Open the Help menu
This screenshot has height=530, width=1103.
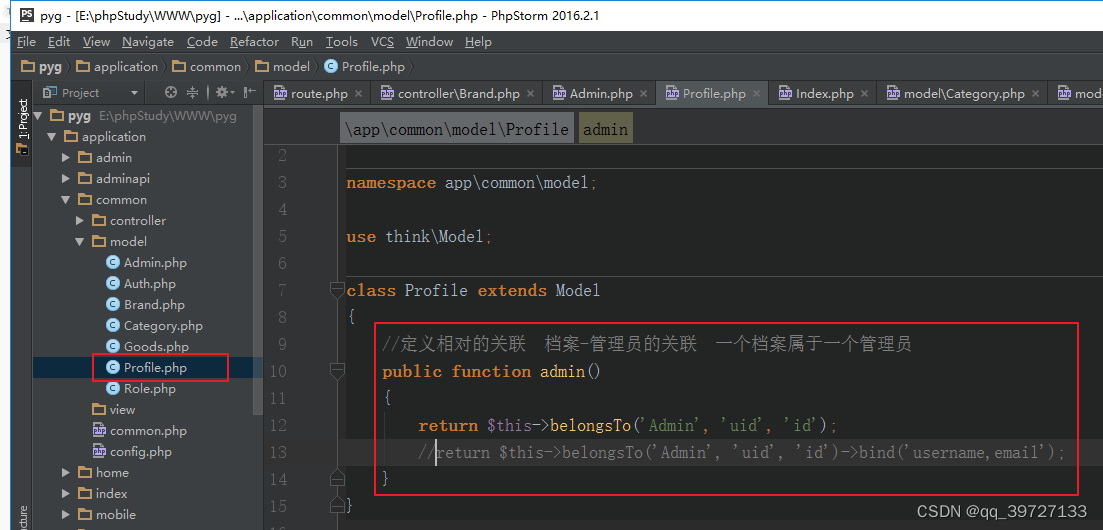tap(478, 42)
